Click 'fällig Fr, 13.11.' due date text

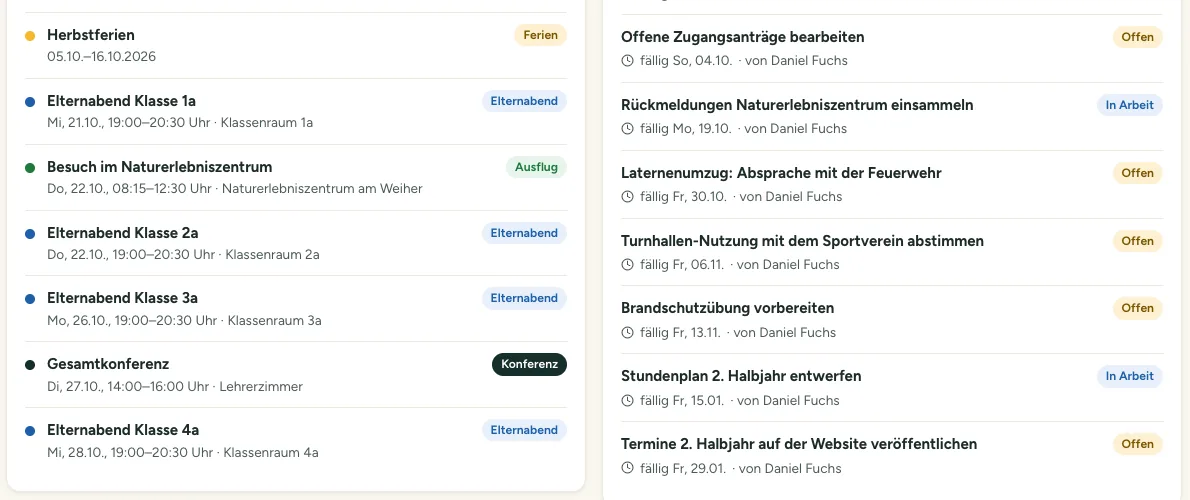[681, 332]
